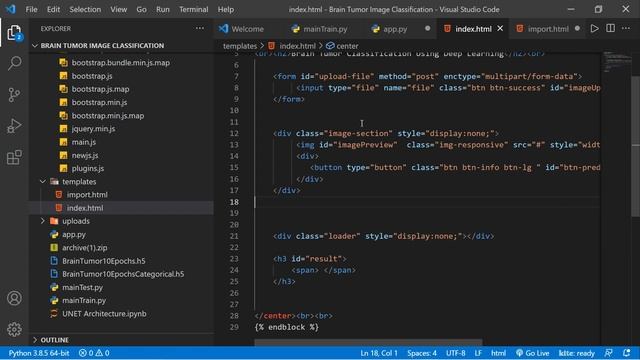Click the feedback icon in status bar

609,353
